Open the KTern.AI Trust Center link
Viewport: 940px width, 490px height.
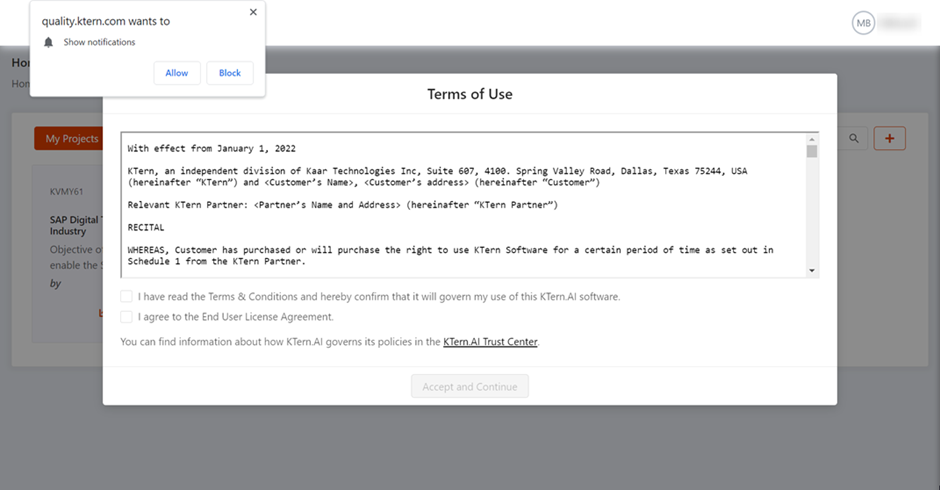(490, 342)
